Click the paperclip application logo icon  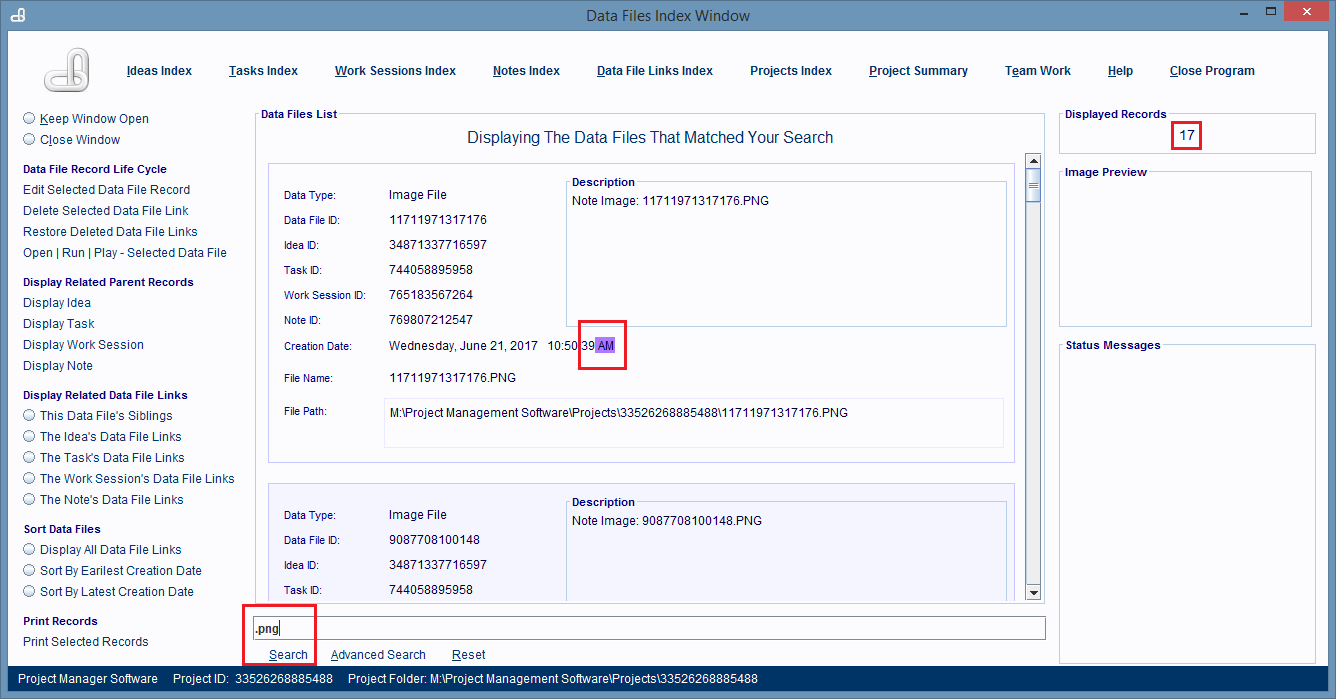[x=69, y=70]
